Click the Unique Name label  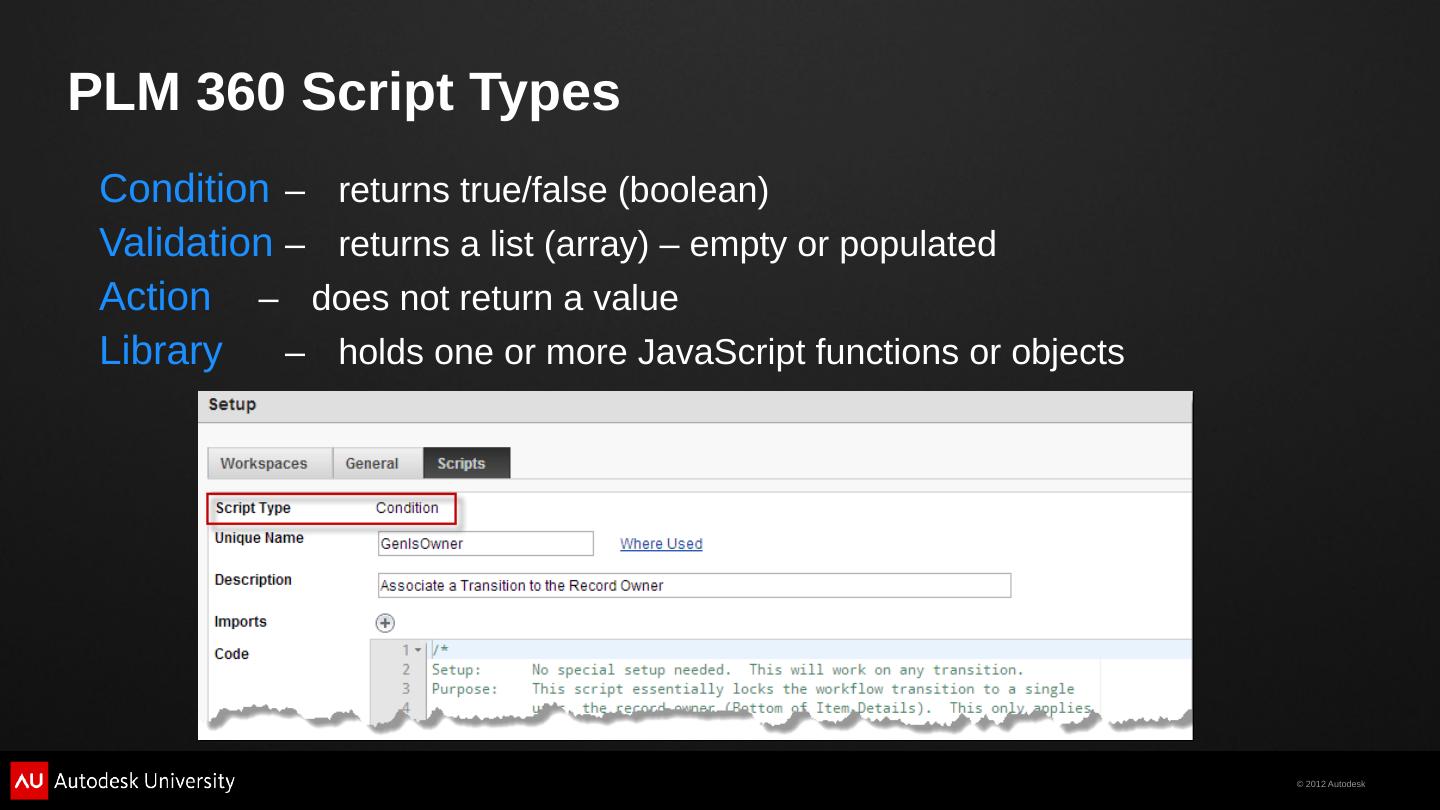(259, 538)
